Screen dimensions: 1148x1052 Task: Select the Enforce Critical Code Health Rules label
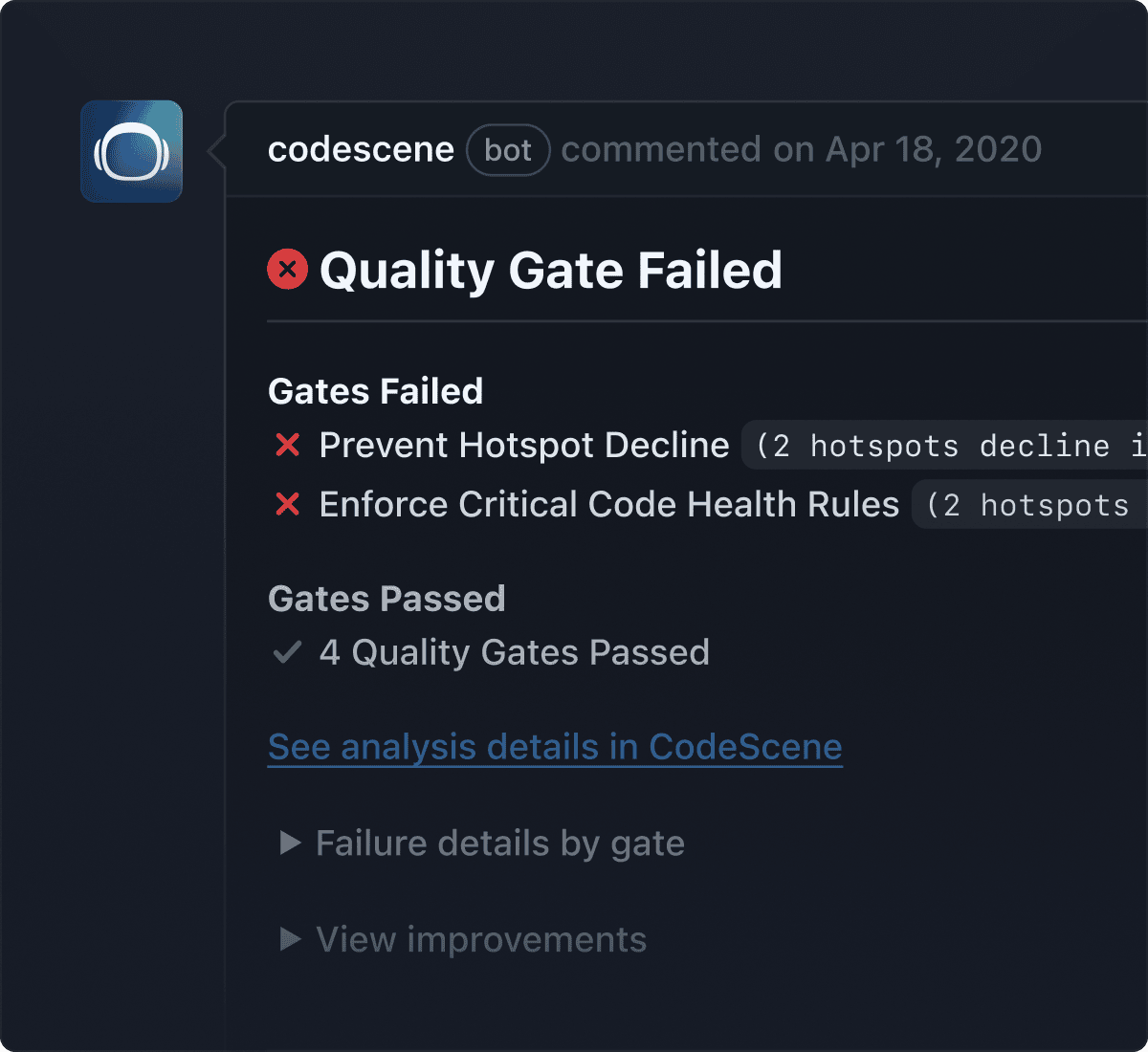[x=609, y=505]
